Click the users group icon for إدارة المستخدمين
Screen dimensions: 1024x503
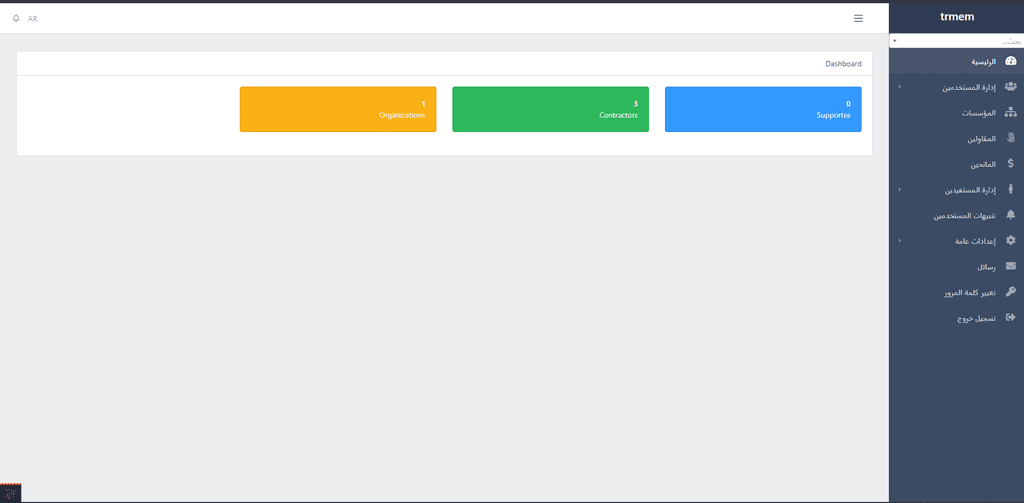point(1010,87)
